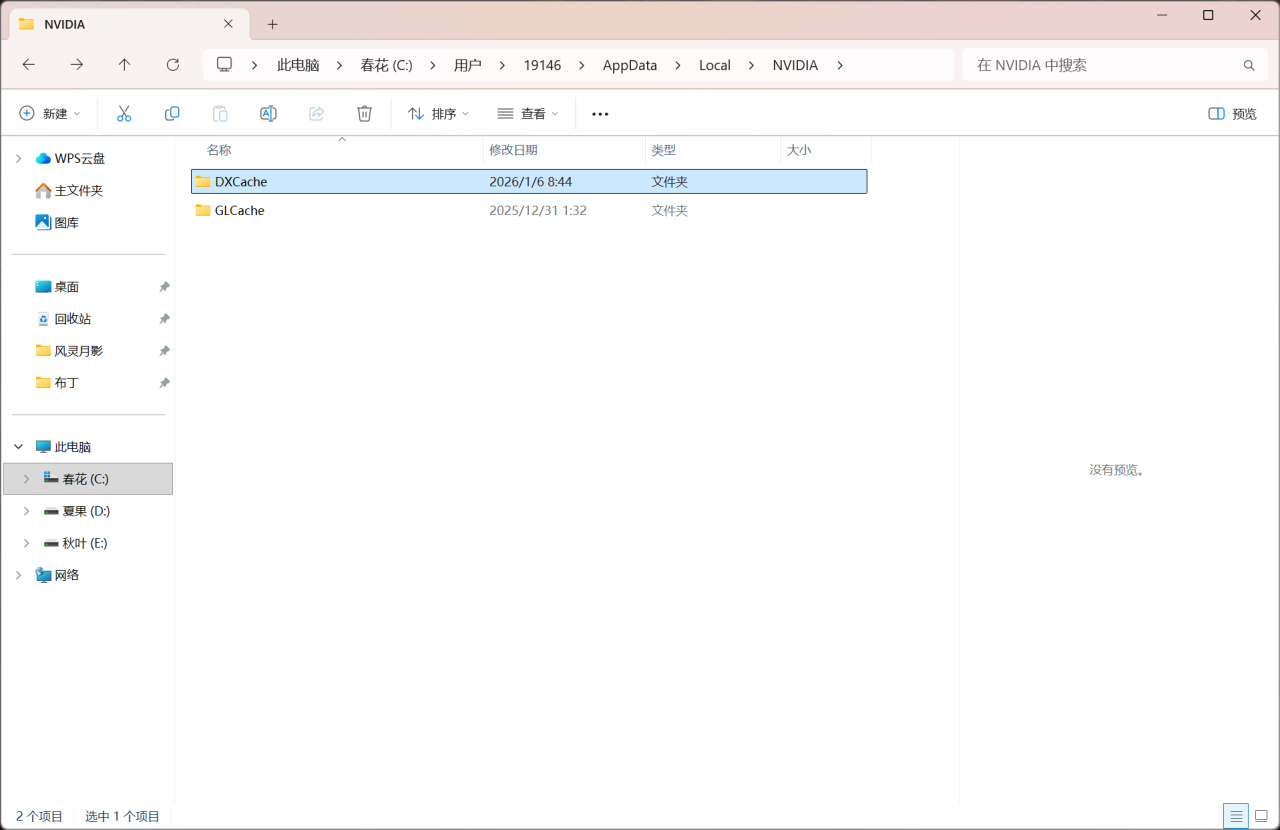Select the NVIDIA tab
The height and width of the screenshot is (830, 1280).
pos(127,24)
